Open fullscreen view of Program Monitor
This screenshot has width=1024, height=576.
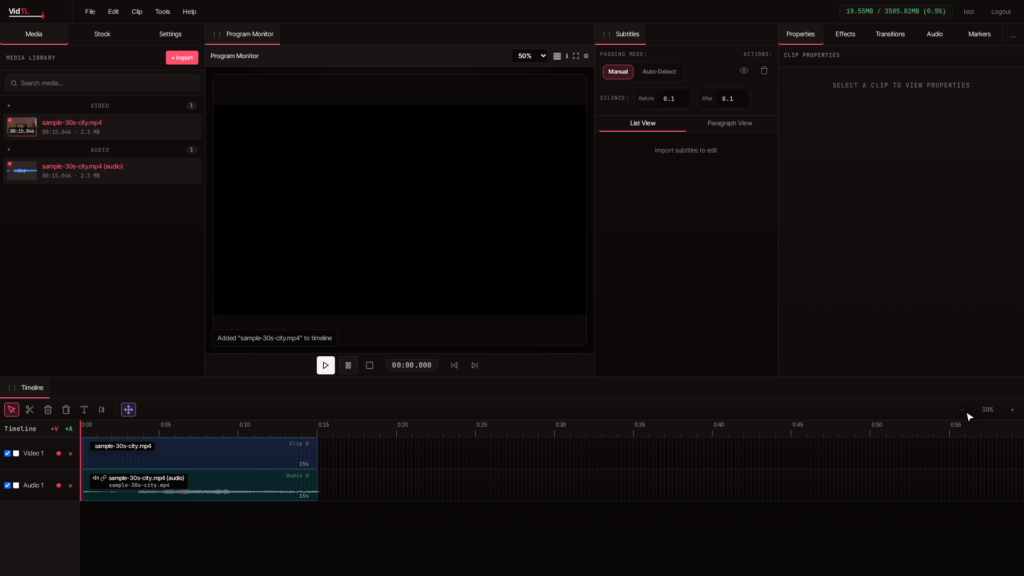pos(576,56)
